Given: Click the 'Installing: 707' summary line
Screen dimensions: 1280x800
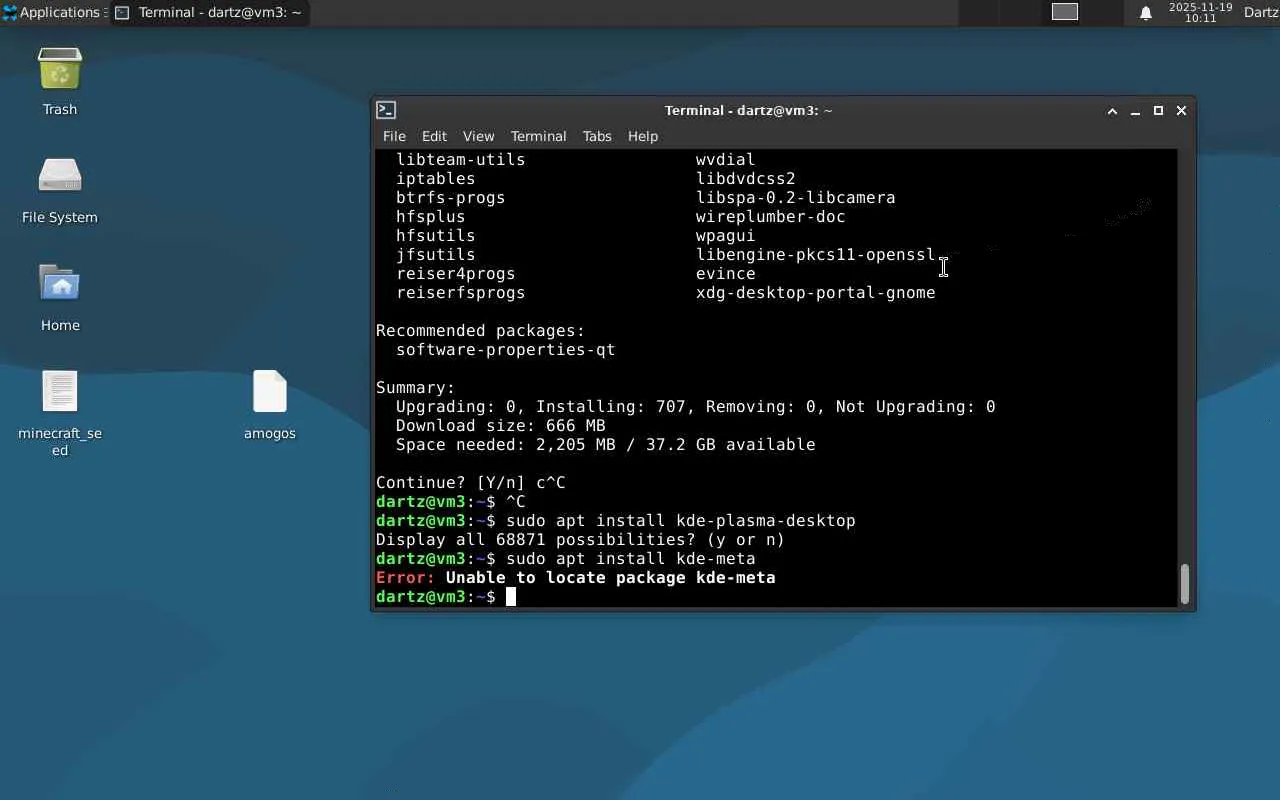Looking at the screenshot, I should [696, 407].
